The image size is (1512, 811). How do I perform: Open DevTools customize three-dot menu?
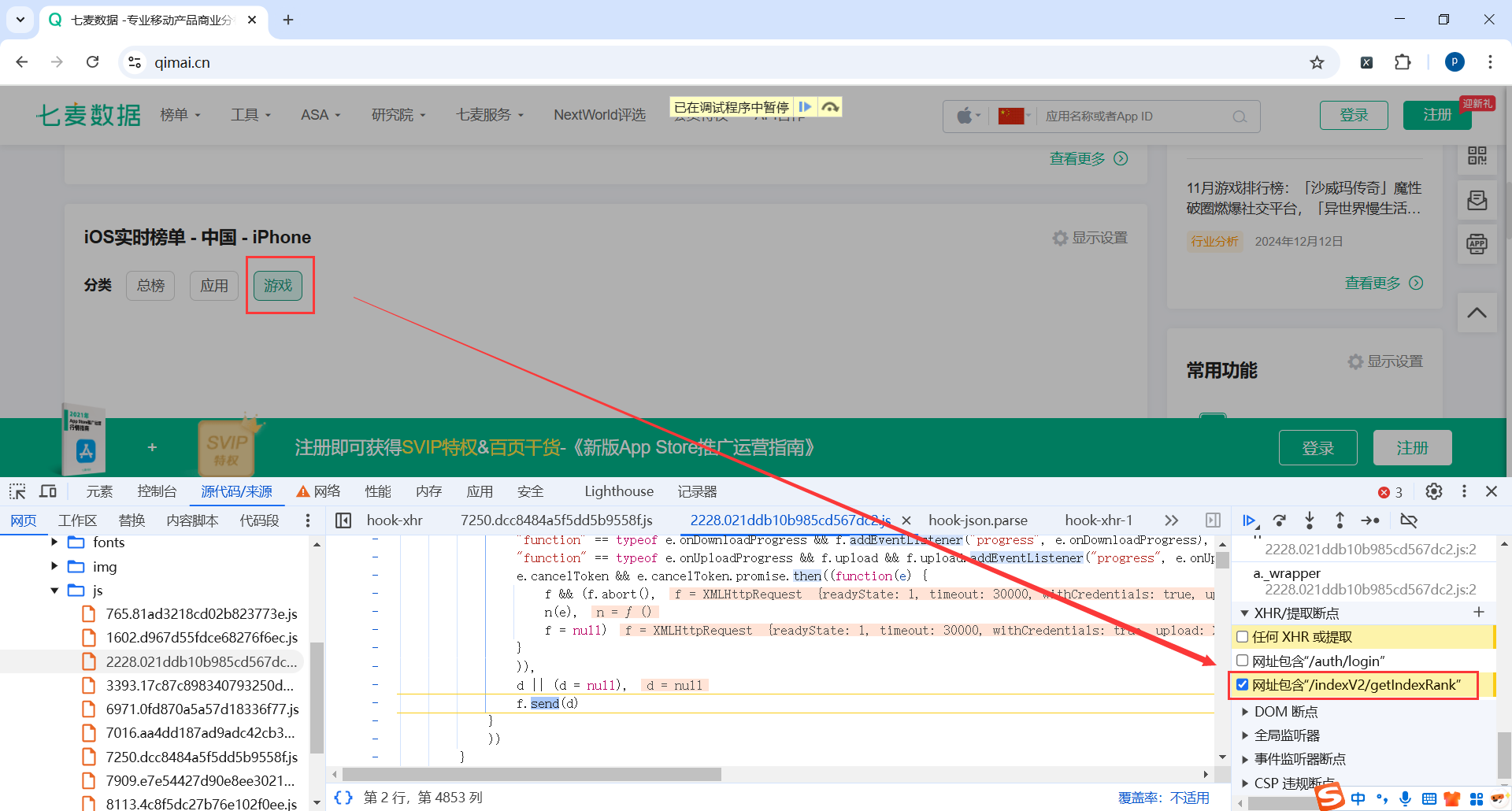tap(1464, 491)
